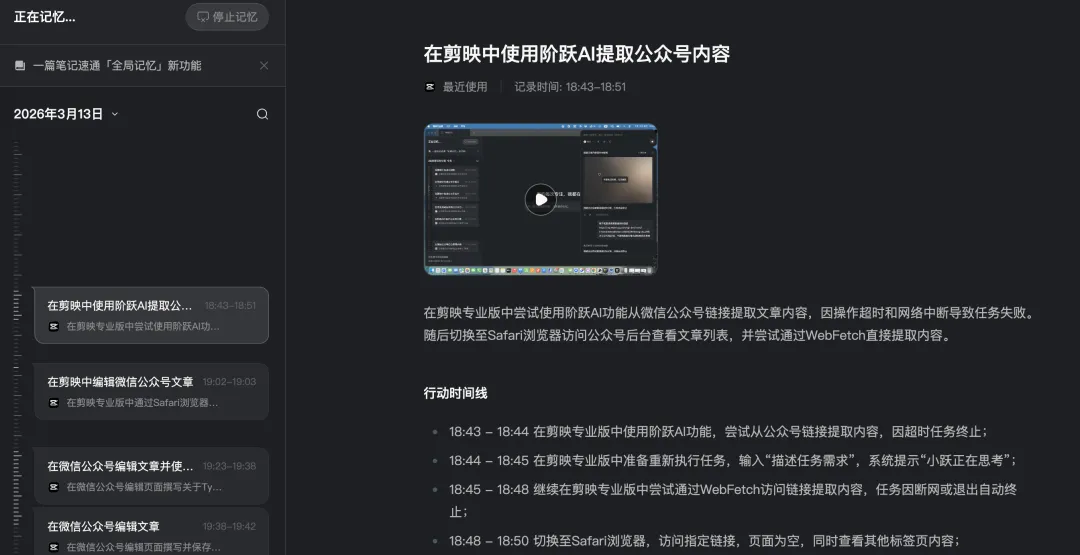Click the title 在剪映中使用阶跃AI提取公众号内容
This screenshot has width=1080, height=555.
click(577, 54)
